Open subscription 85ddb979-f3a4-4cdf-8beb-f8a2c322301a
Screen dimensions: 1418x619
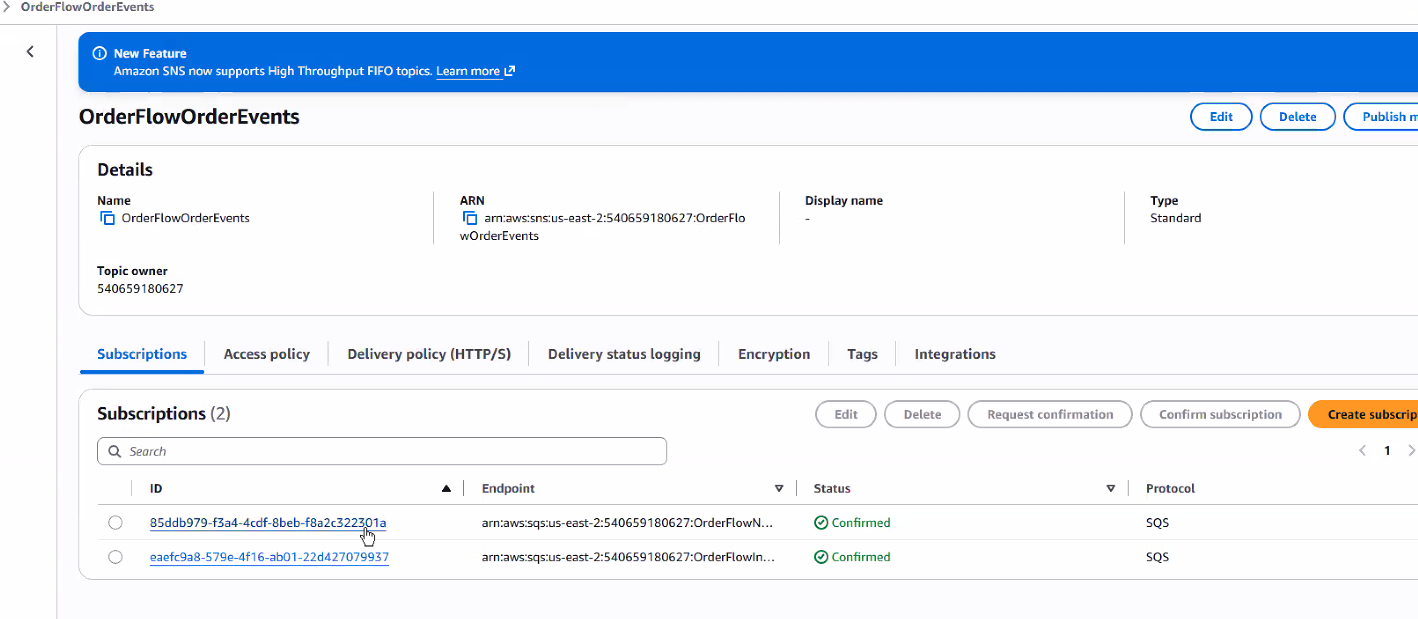click(268, 523)
